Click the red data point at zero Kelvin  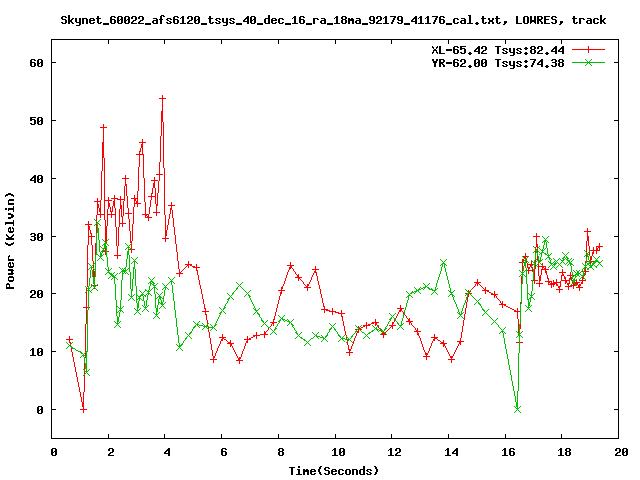coord(83,409)
